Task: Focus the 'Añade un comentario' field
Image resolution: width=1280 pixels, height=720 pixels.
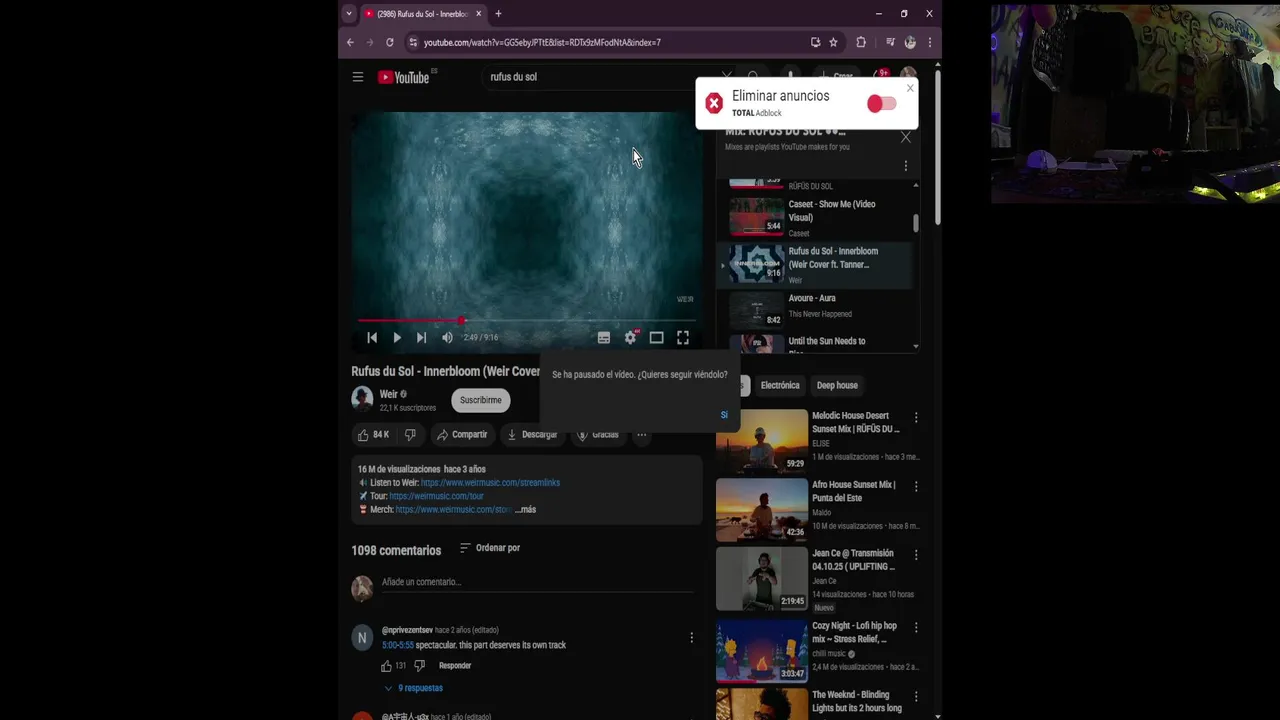Action: coord(538,583)
